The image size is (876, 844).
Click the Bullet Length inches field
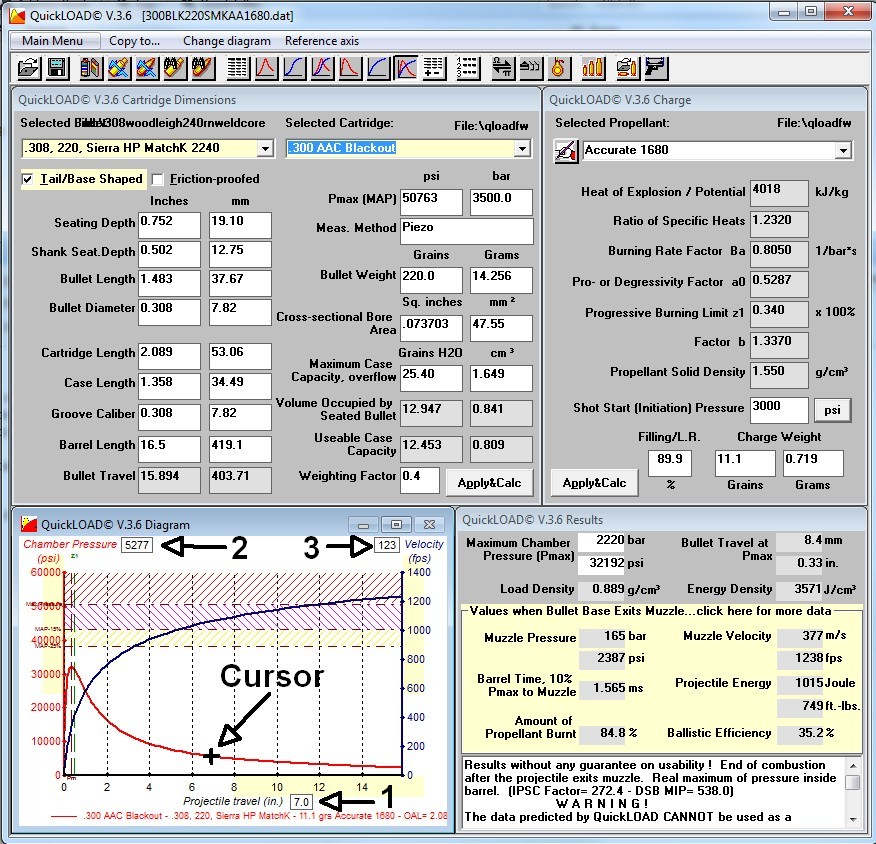[x=169, y=283]
